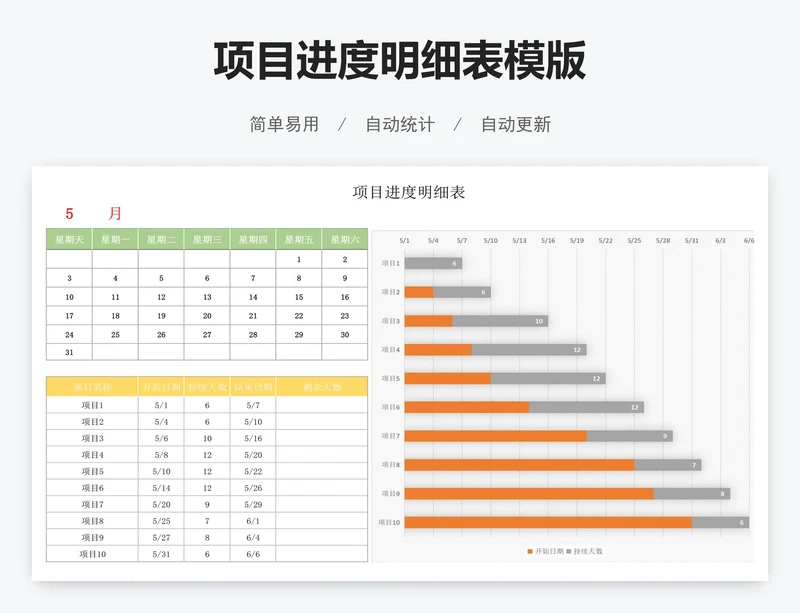The height and width of the screenshot is (613, 800).
Task: Select the 持续天数 table cell for 项目7
Action: coord(207,504)
